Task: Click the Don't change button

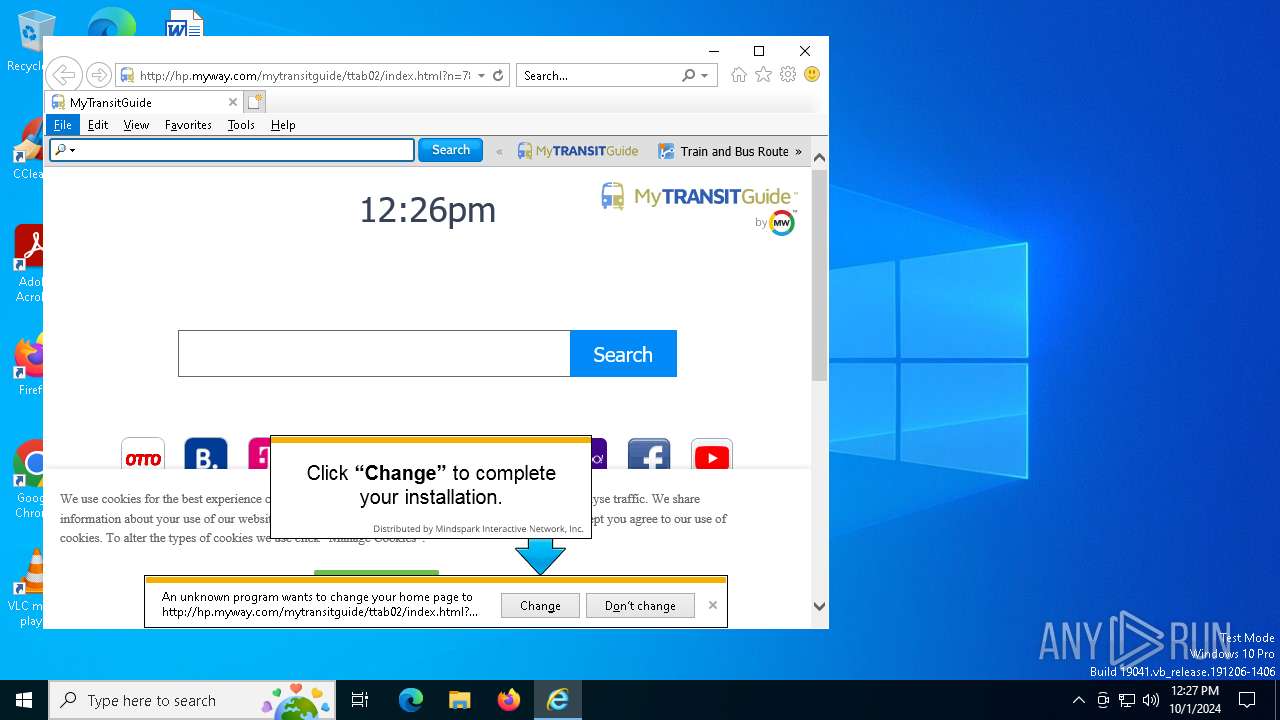Action: point(640,605)
